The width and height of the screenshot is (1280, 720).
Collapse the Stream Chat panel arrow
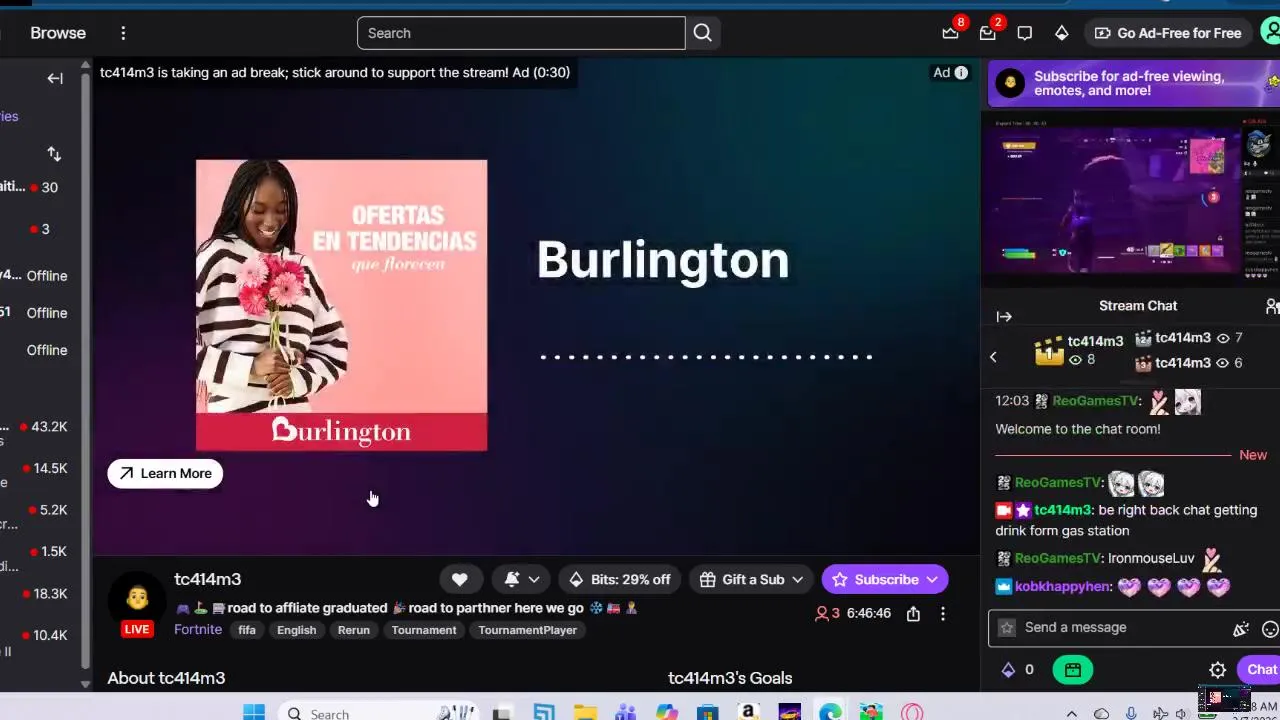point(1004,317)
